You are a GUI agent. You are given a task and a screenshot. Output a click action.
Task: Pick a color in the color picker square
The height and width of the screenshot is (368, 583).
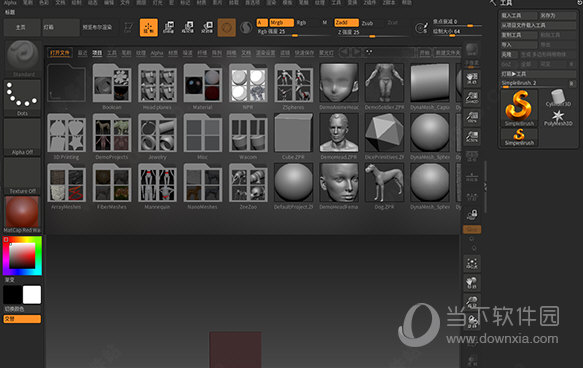(x=22, y=255)
